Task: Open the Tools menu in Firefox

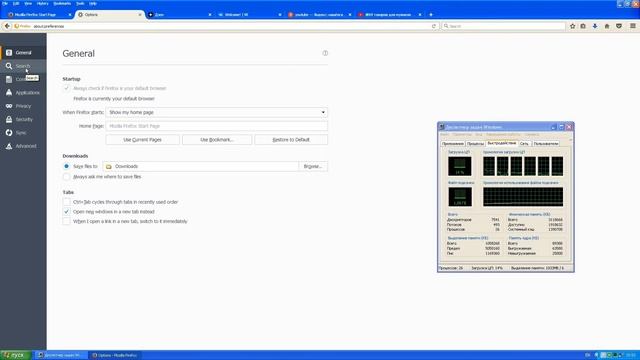Action: coord(80,3)
